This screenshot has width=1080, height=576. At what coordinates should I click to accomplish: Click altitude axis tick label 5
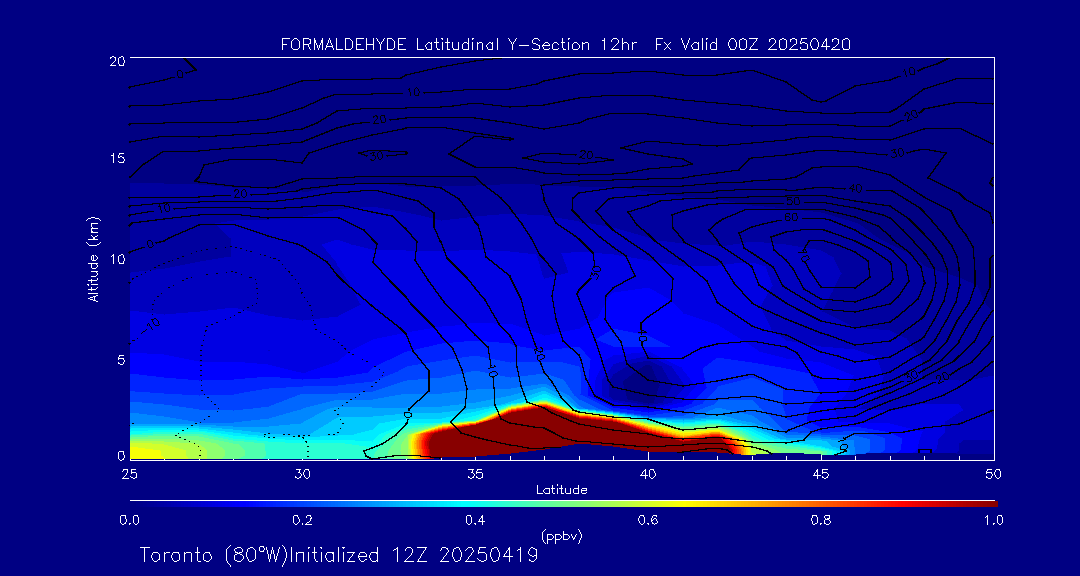pos(120,360)
